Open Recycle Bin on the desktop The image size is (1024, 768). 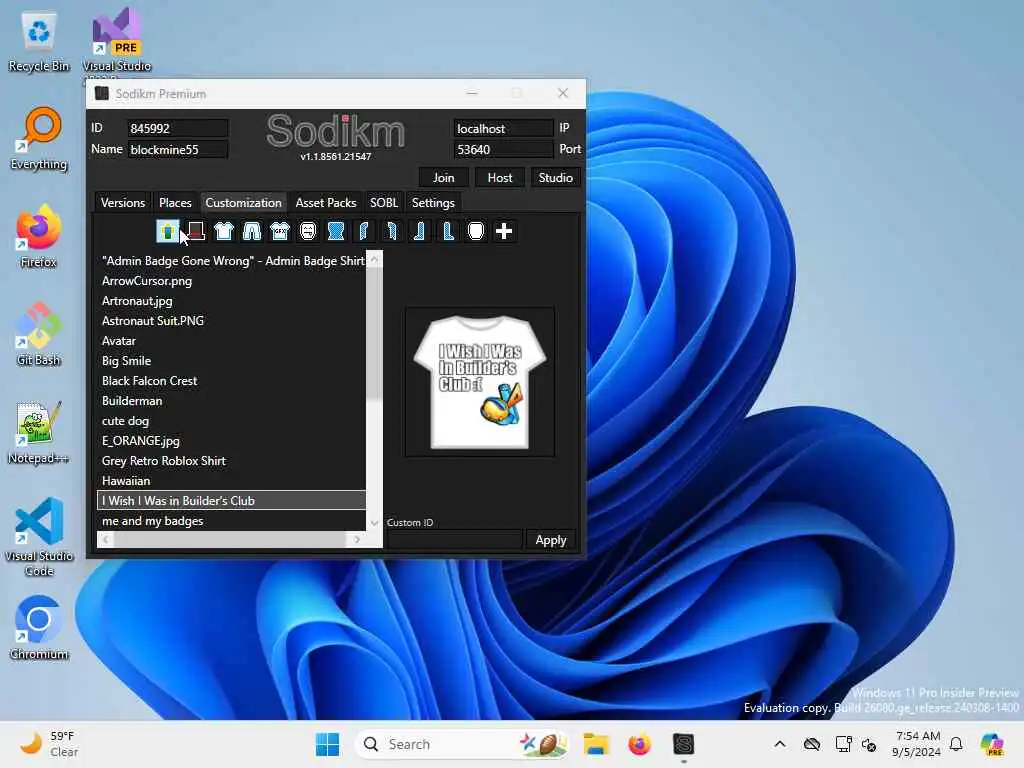click(x=39, y=40)
